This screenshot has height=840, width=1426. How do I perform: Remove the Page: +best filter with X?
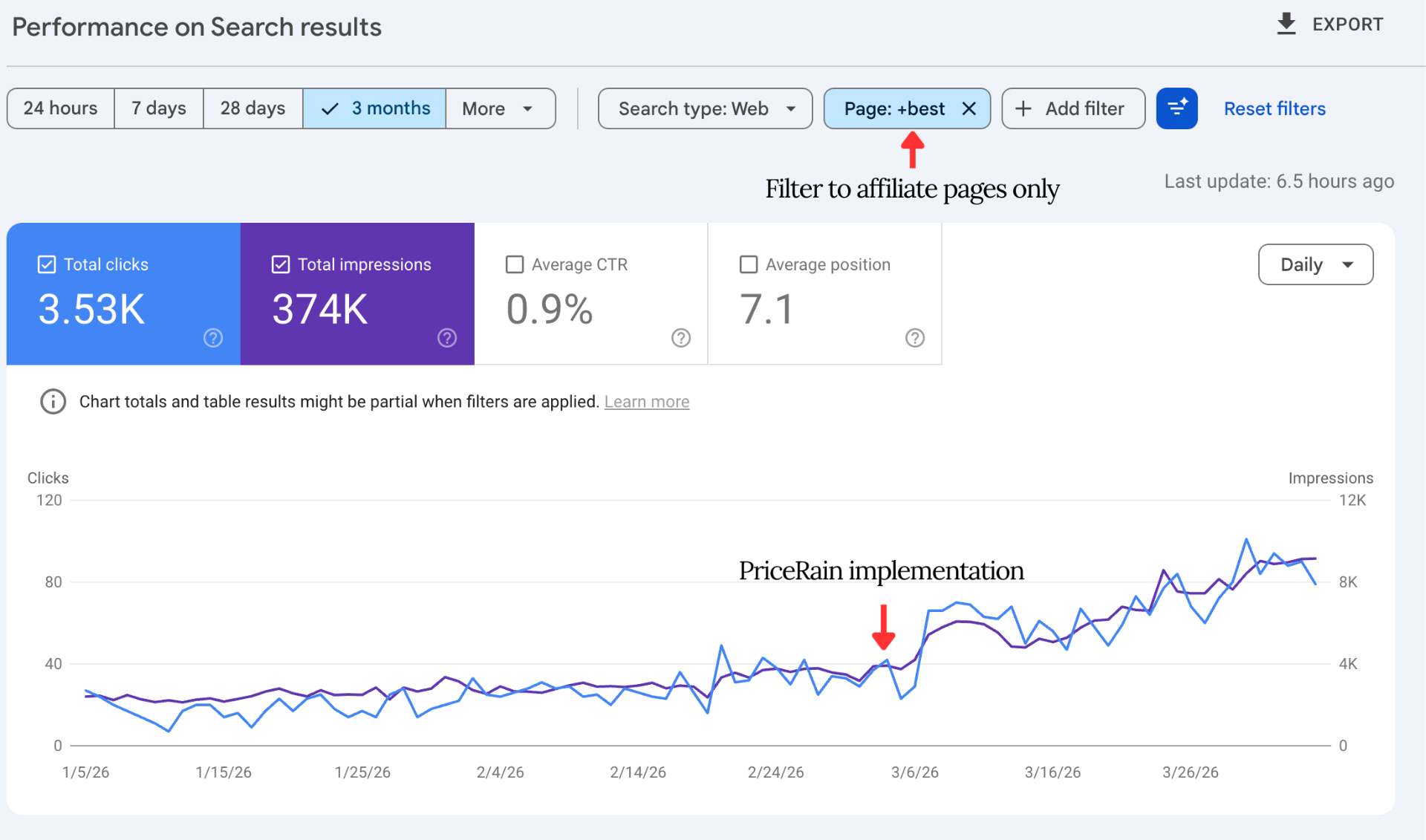(x=968, y=108)
